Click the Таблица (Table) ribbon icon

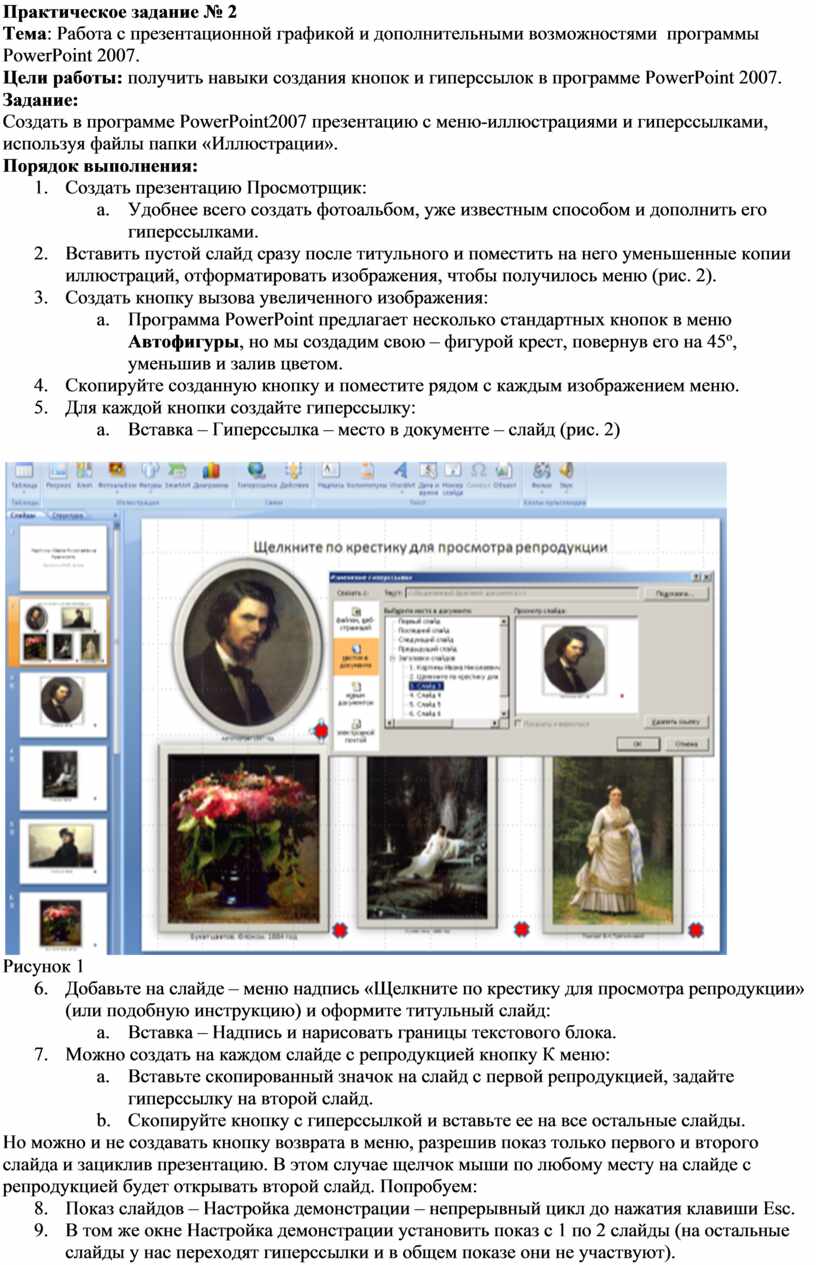click(23, 476)
